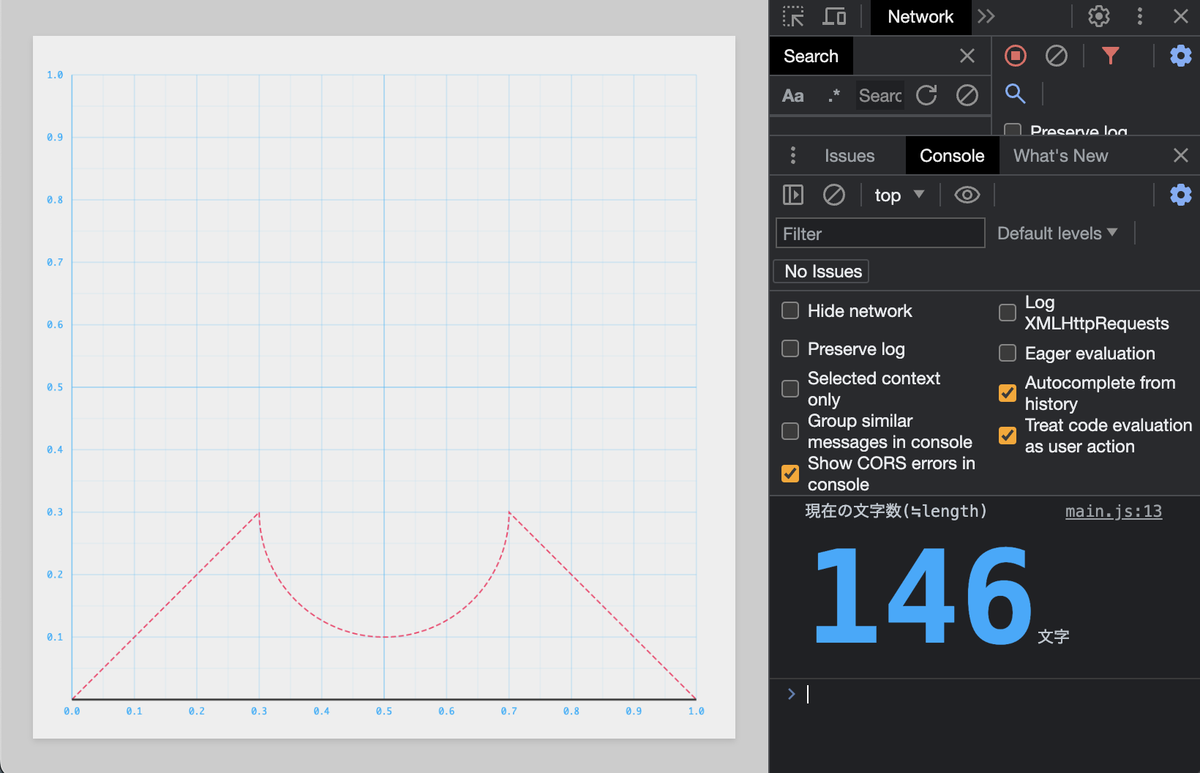Toggle regular expression search option

coord(834,96)
